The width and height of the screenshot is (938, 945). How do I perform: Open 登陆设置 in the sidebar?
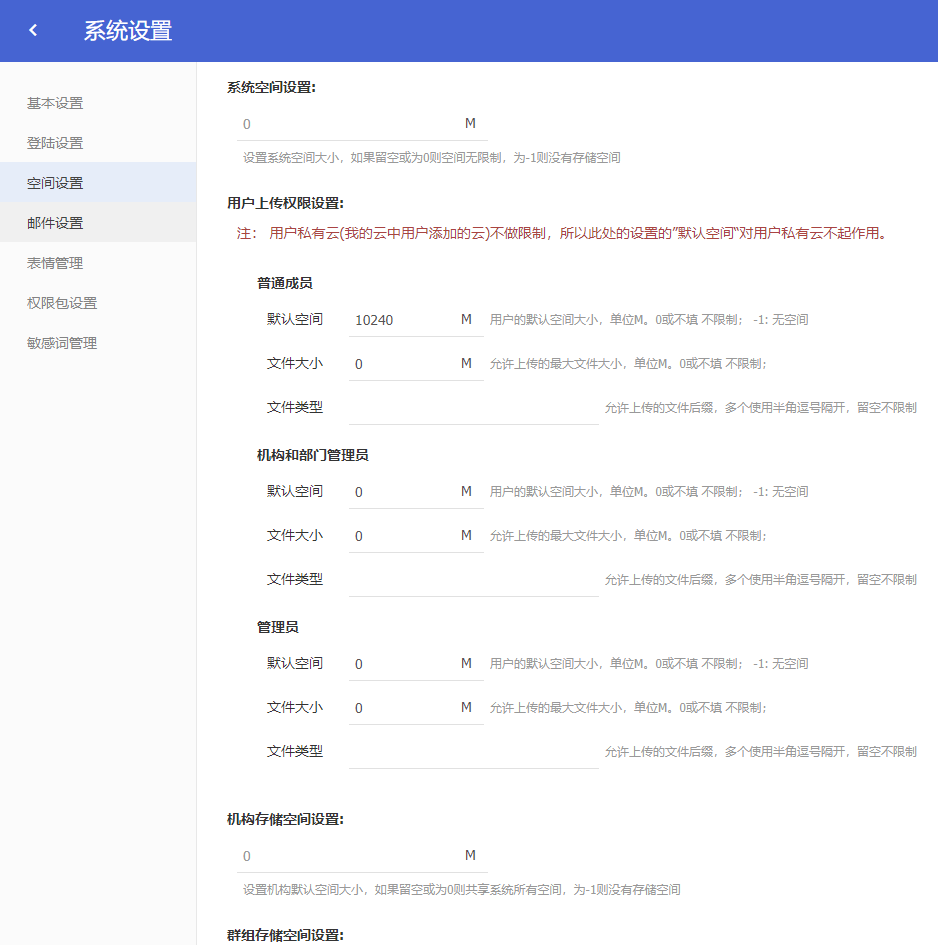55,143
